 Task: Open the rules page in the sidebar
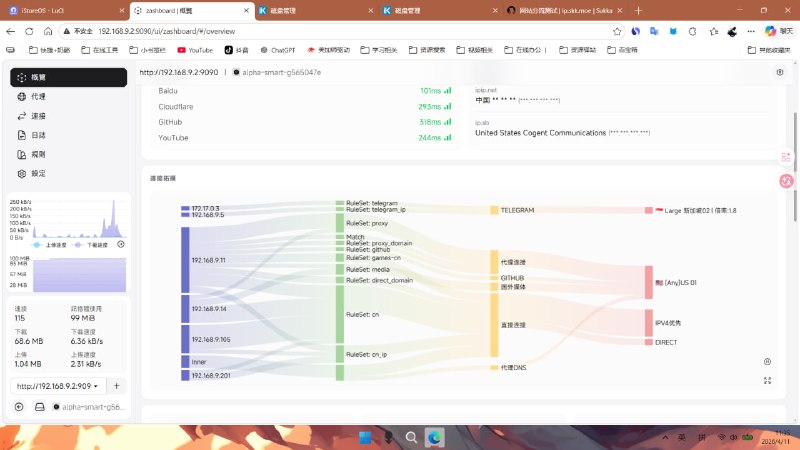coord(68,155)
